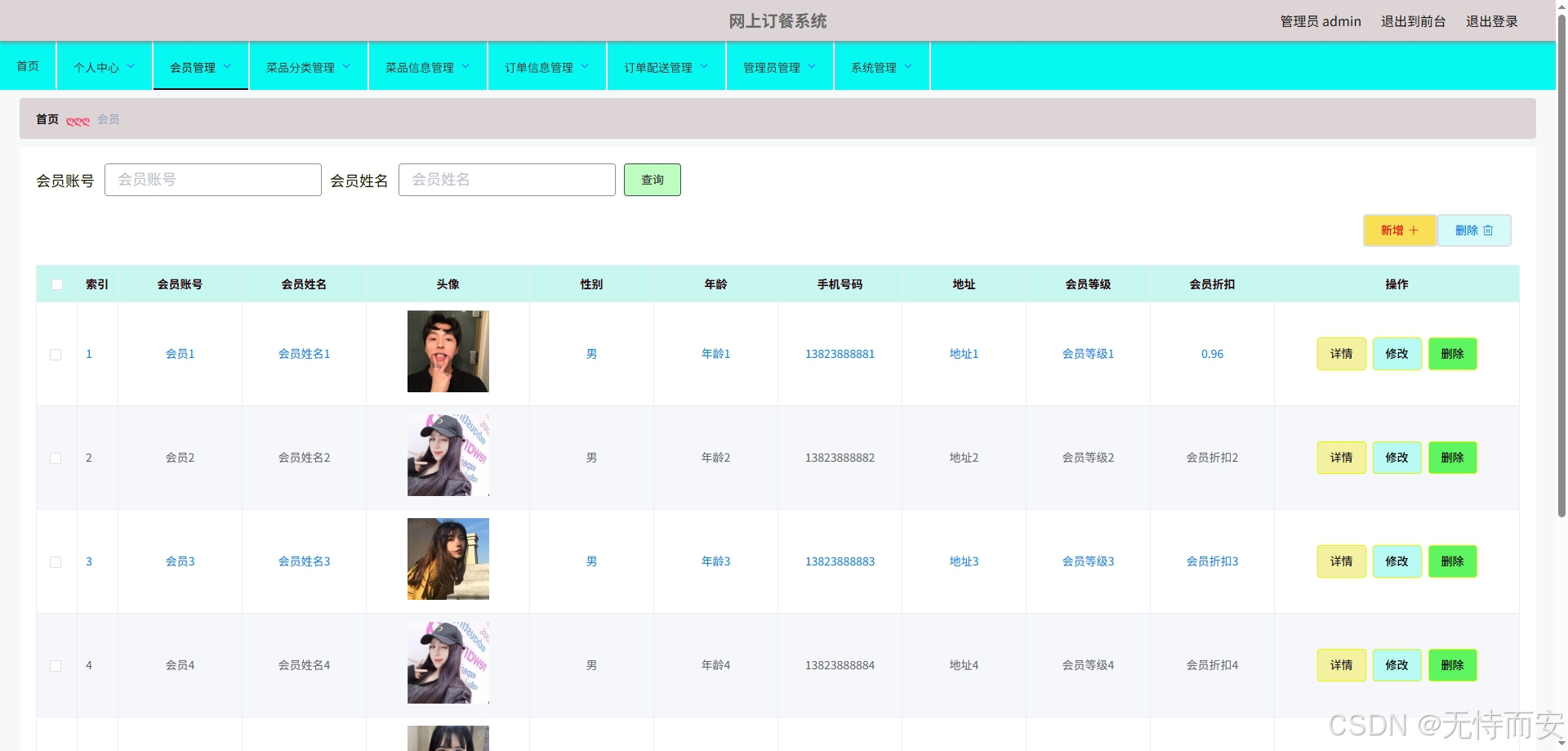Click 删除 for member 会员2
The width and height of the screenshot is (1568, 751).
[1453, 458]
